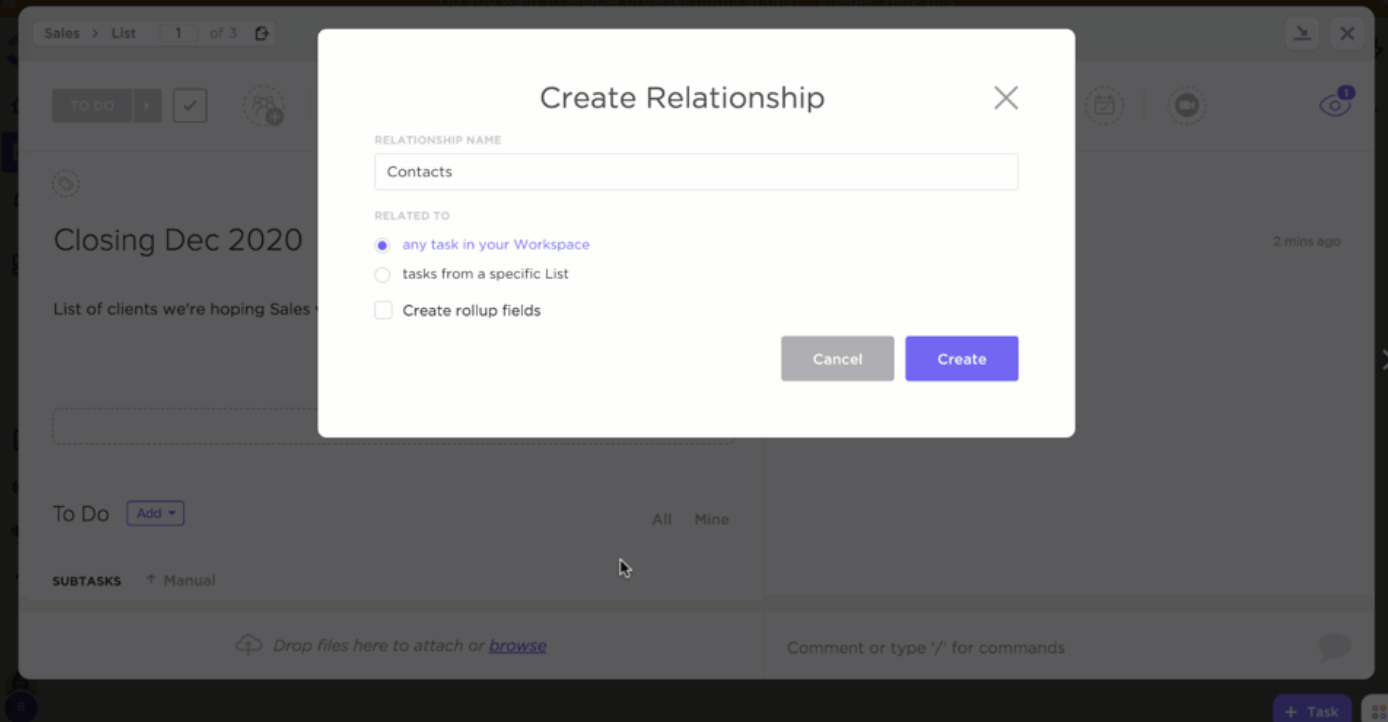Click the tag icon above task title
This screenshot has width=1388, height=722.
point(66,184)
